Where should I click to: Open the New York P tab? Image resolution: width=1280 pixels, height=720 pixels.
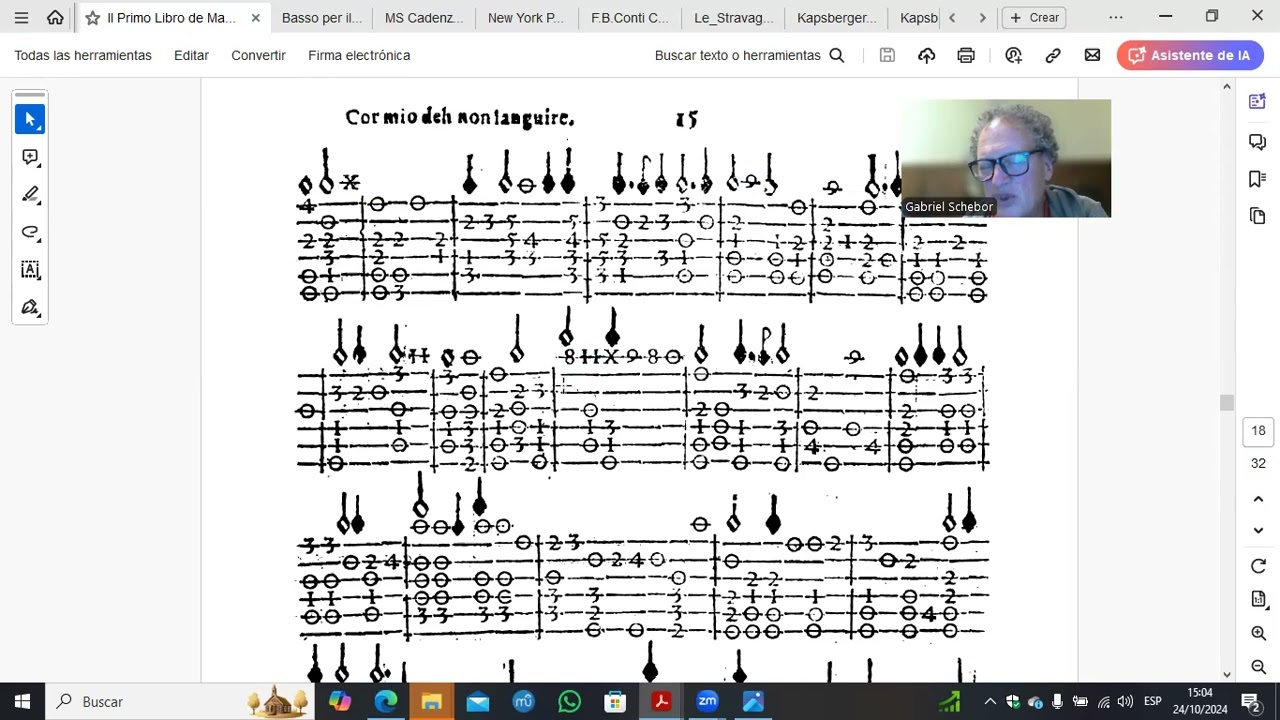pos(526,18)
